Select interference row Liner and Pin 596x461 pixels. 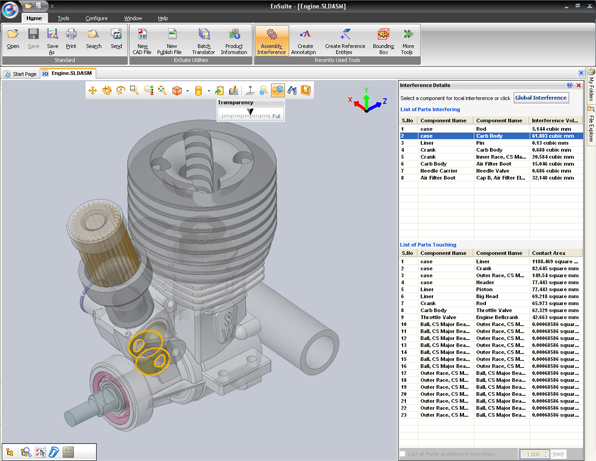pos(491,143)
